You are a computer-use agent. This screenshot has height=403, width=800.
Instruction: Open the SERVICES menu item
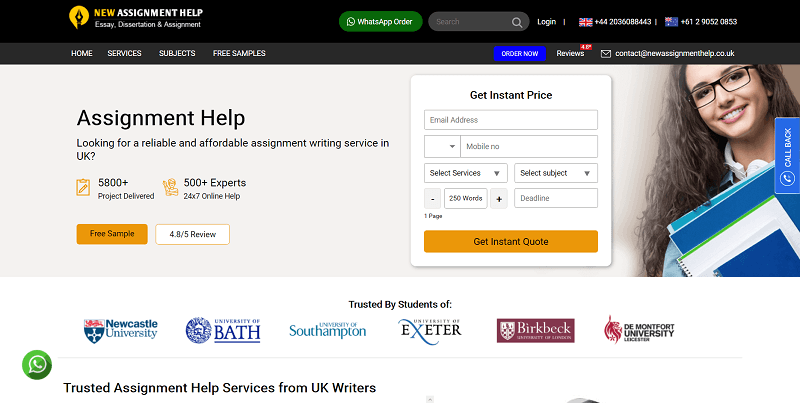coord(125,53)
